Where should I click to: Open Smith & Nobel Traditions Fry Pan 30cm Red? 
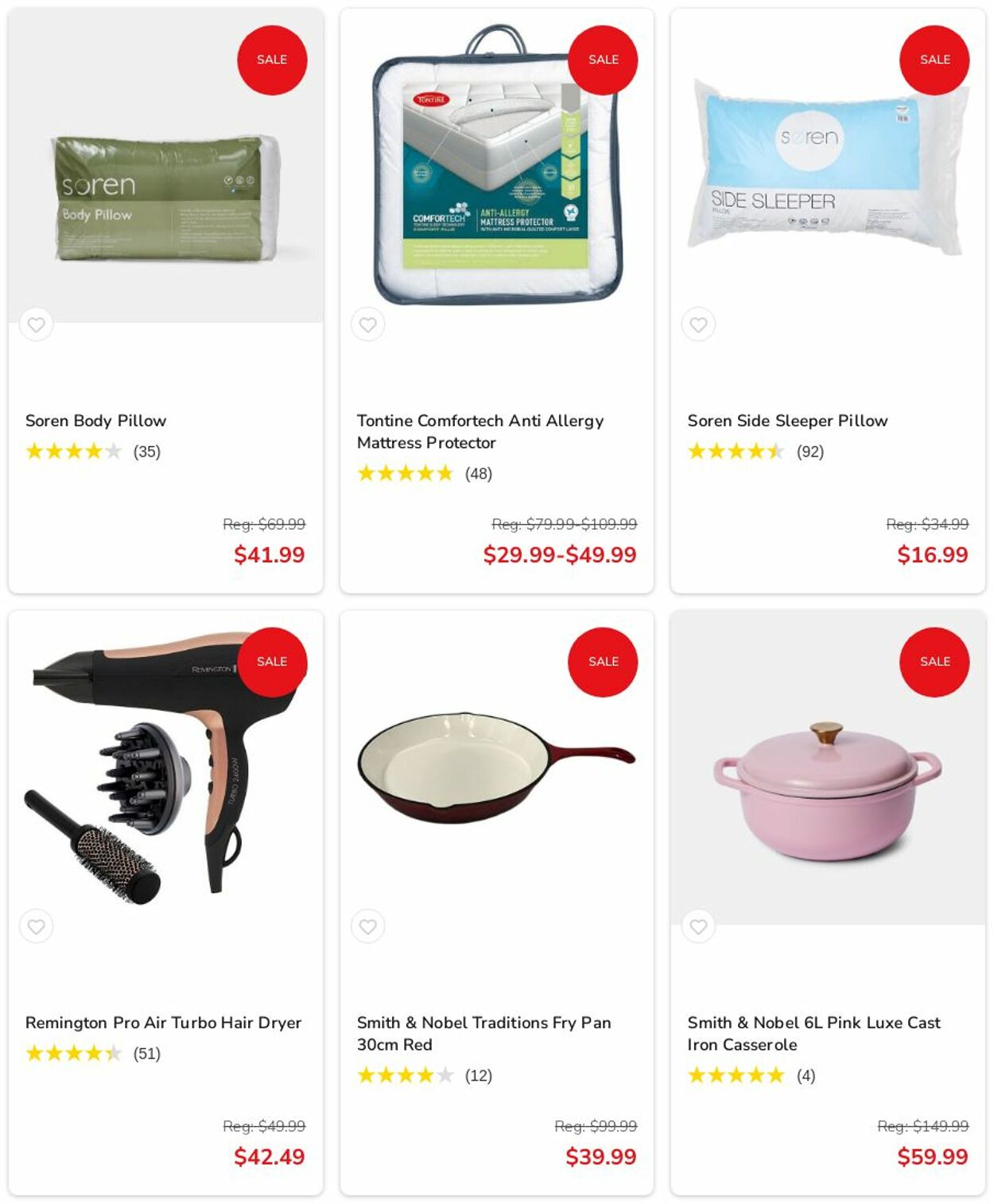click(x=483, y=1034)
